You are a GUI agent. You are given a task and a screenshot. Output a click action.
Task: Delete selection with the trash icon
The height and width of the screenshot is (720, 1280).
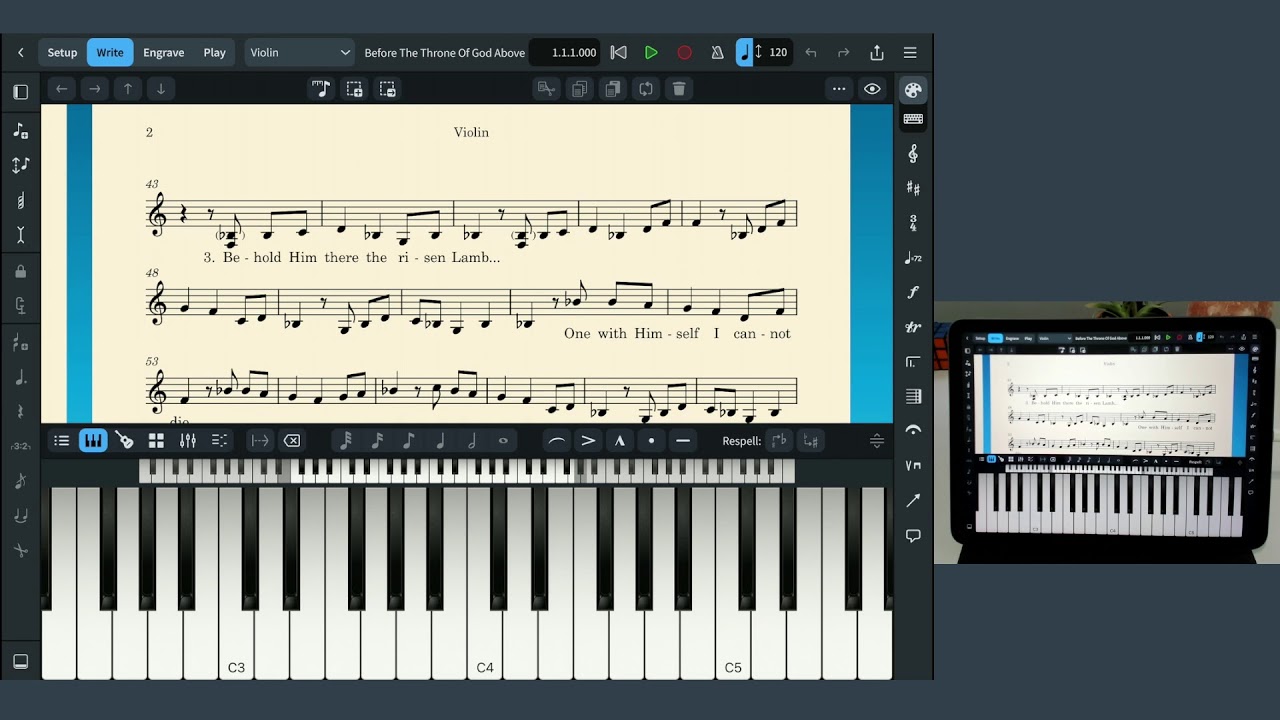click(679, 89)
